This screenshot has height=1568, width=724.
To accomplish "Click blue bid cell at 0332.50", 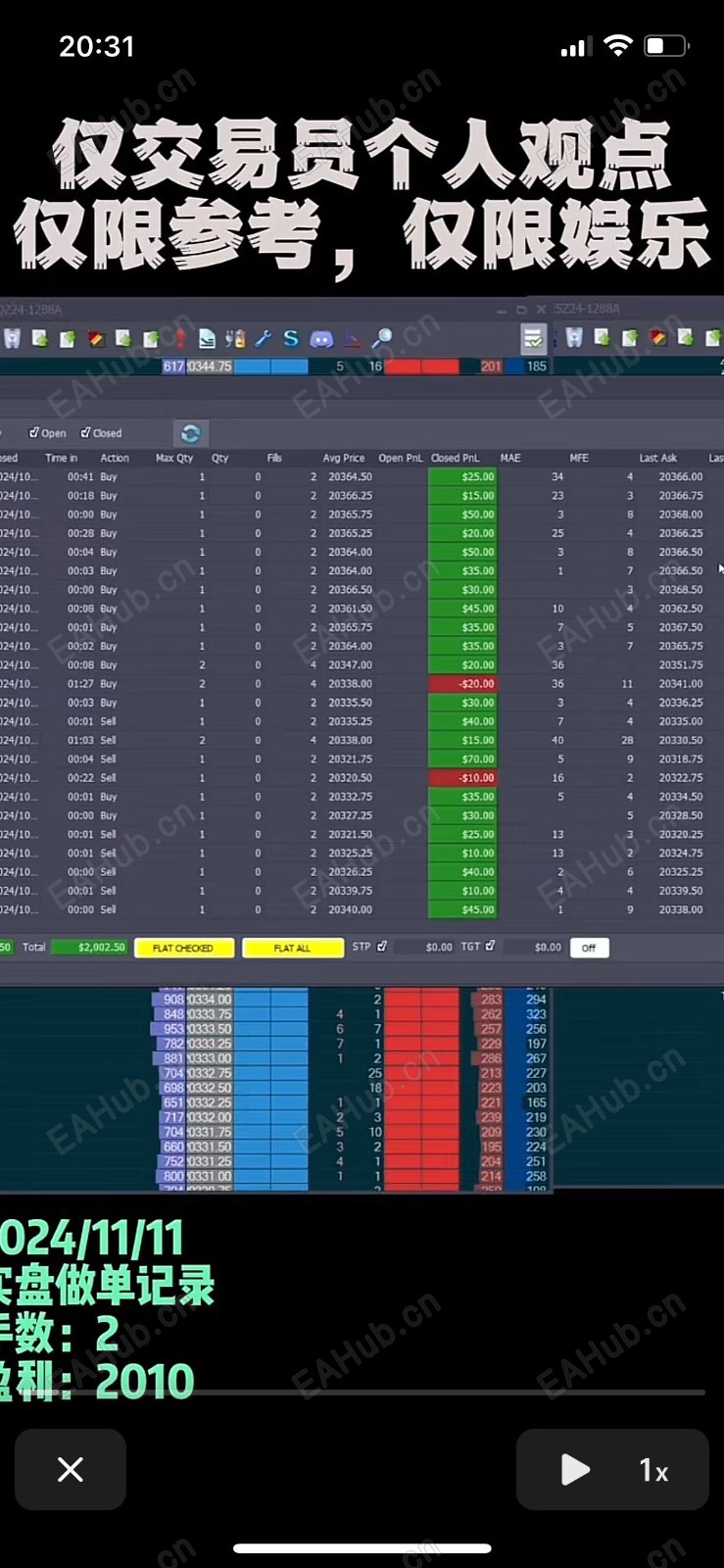I will coord(271,1088).
